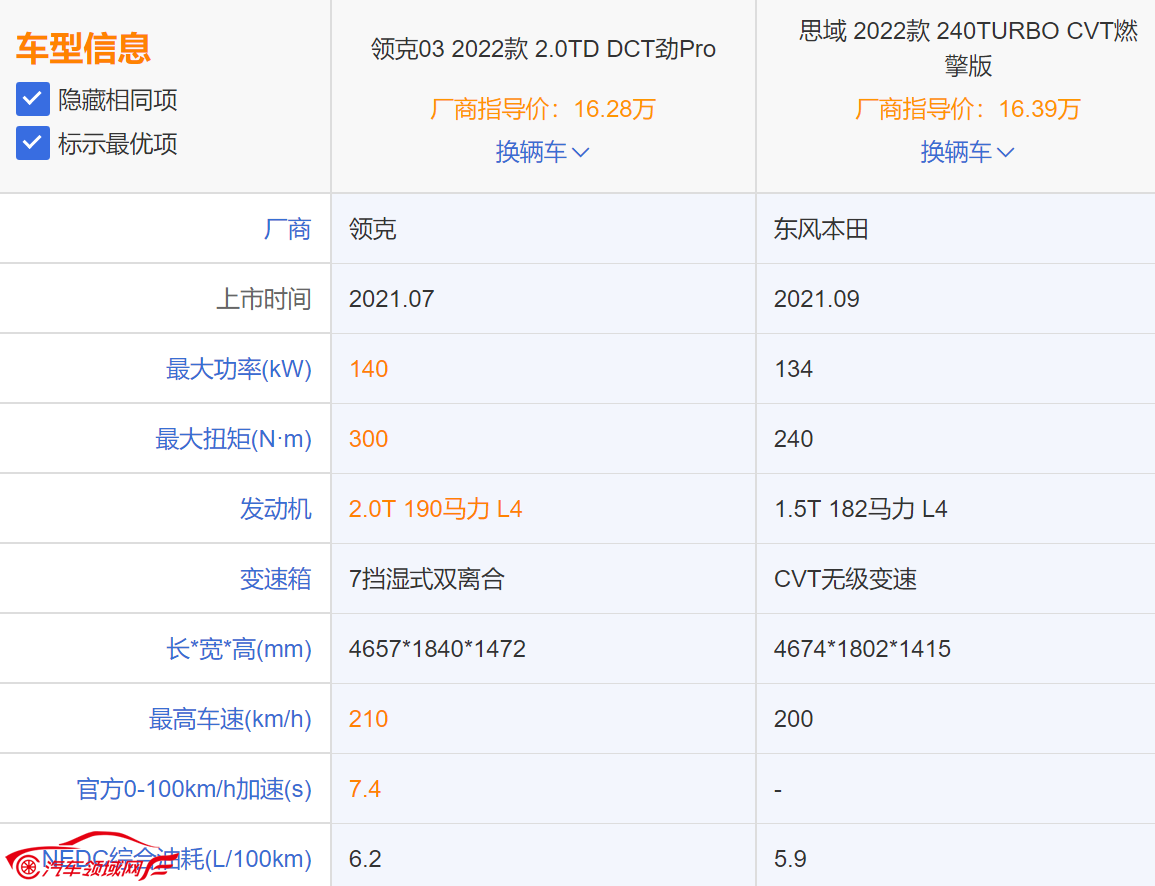The width and height of the screenshot is (1155, 886).
Task: Click the 思域 2022款 240TURBO CVT燃擎版 title
Action: 968,49
